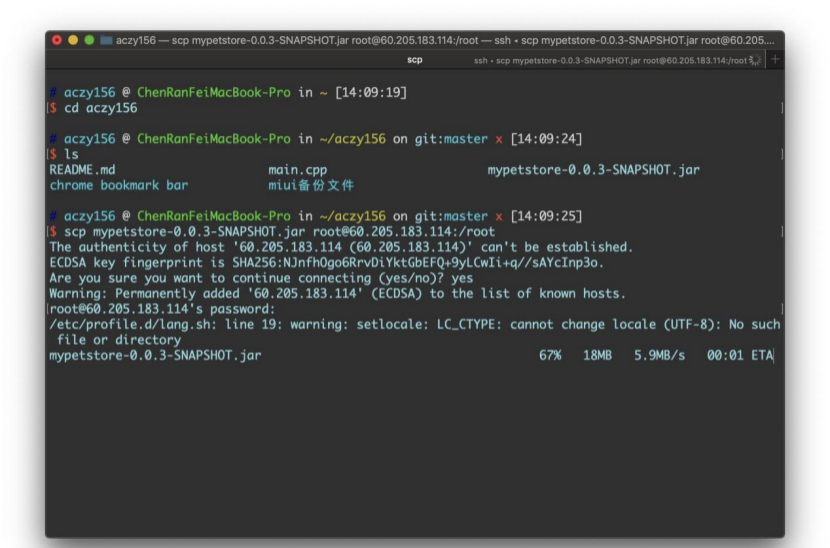
Task: Click the timestamp '[14:09:24]'
Action: click(x=546, y=139)
